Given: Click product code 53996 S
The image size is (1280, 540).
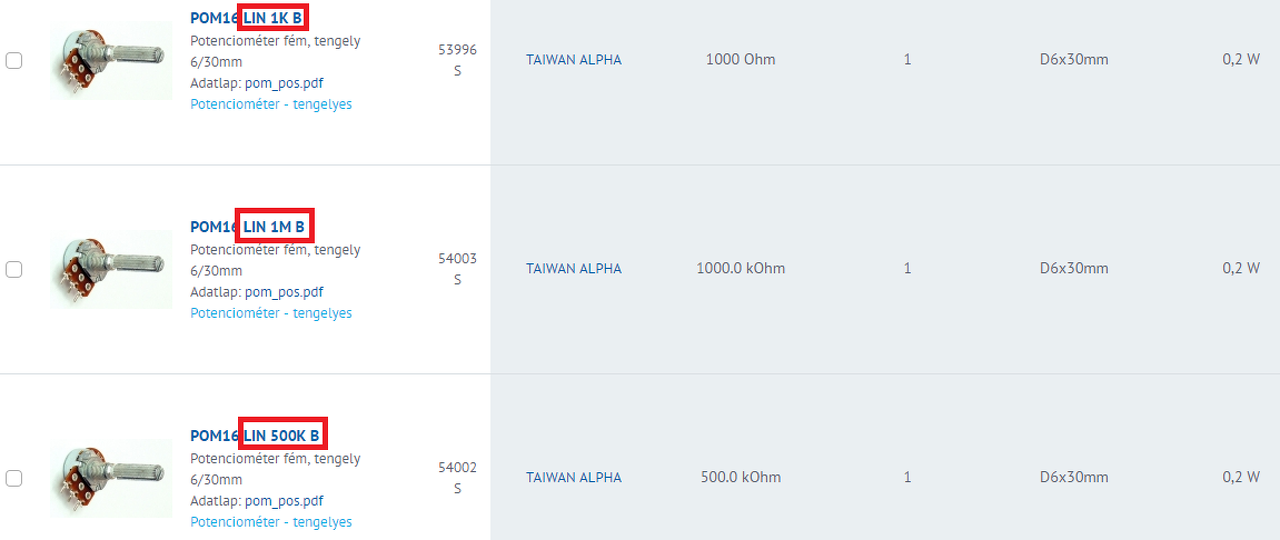Looking at the screenshot, I should pyautogui.click(x=458, y=60).
